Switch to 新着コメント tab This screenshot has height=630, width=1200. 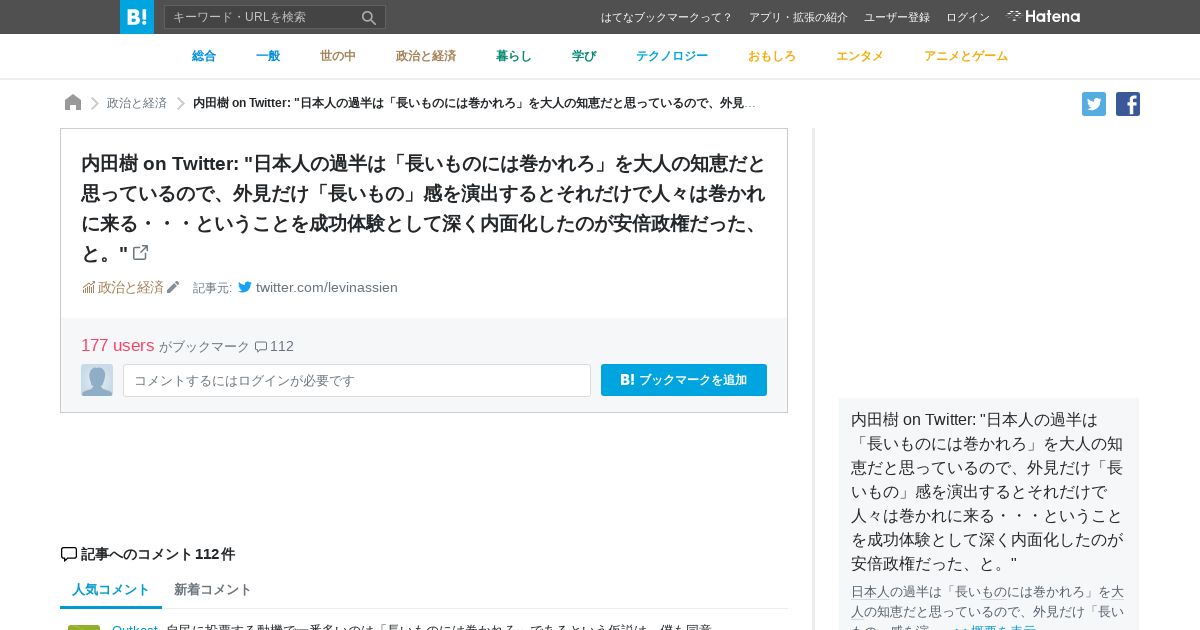click(x=213, y=590)
